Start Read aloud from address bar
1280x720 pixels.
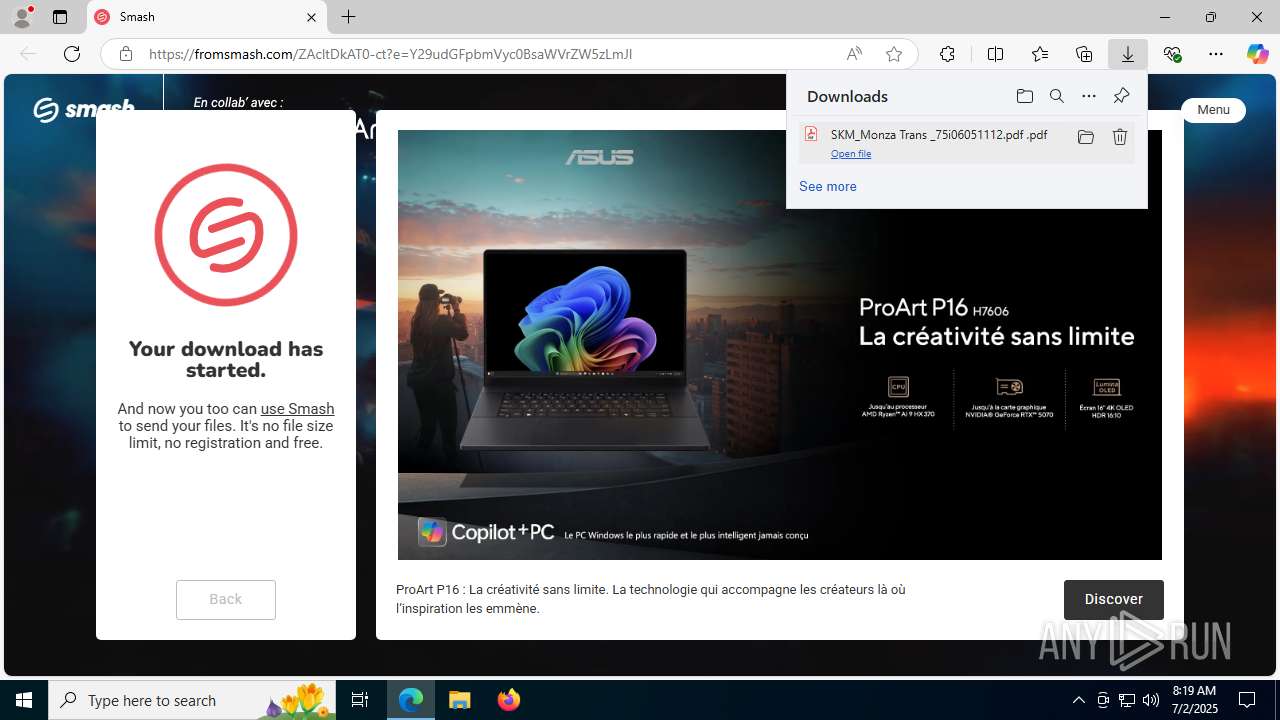click(x=854, y=54)
